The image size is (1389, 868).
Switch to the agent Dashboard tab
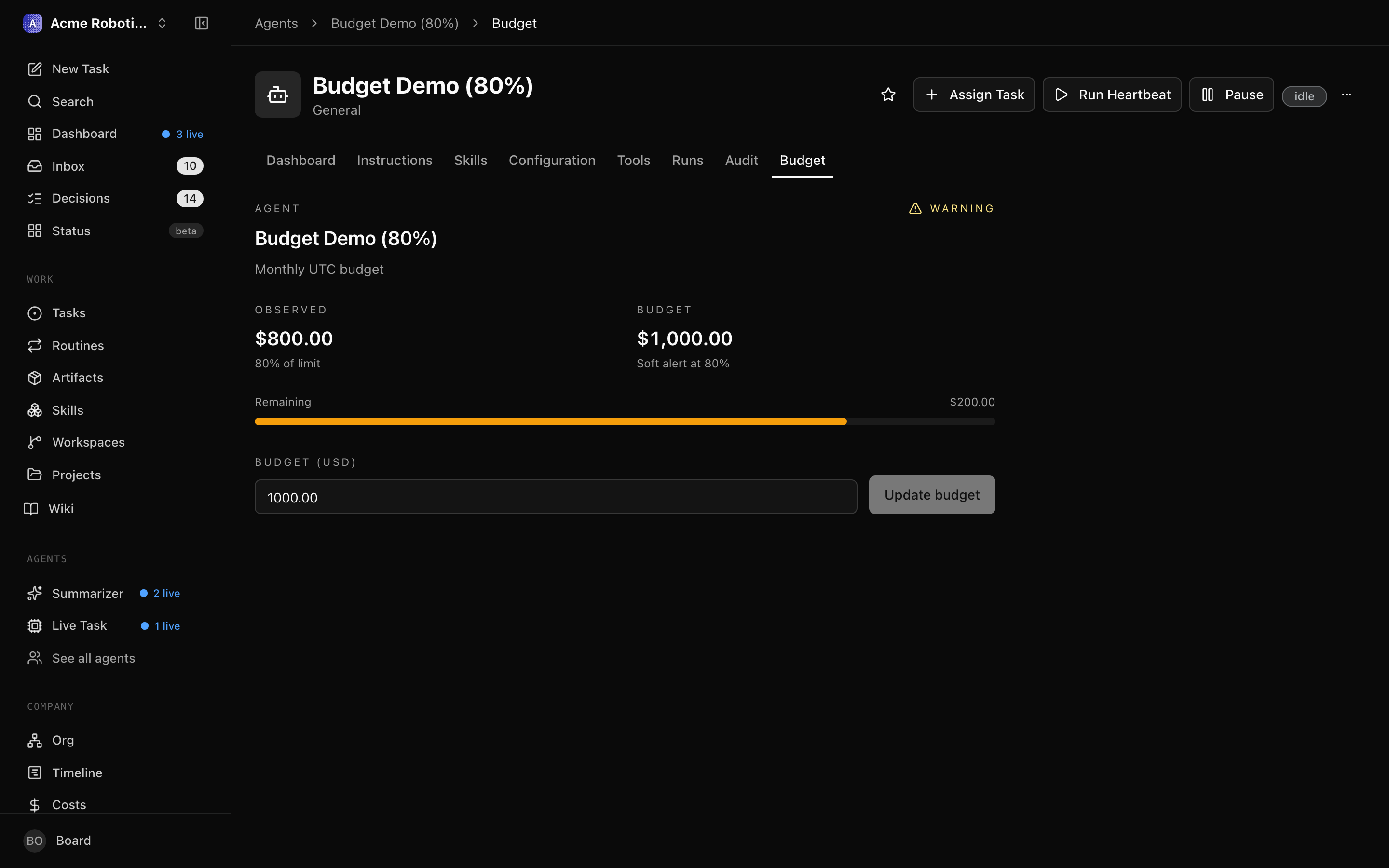[301, 160]
